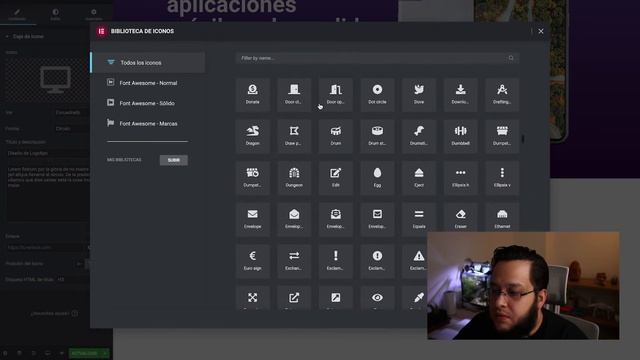This screenshot has width=640, height=360.
Task: Pick the Eye dropper icon
Action: (415, 298)
